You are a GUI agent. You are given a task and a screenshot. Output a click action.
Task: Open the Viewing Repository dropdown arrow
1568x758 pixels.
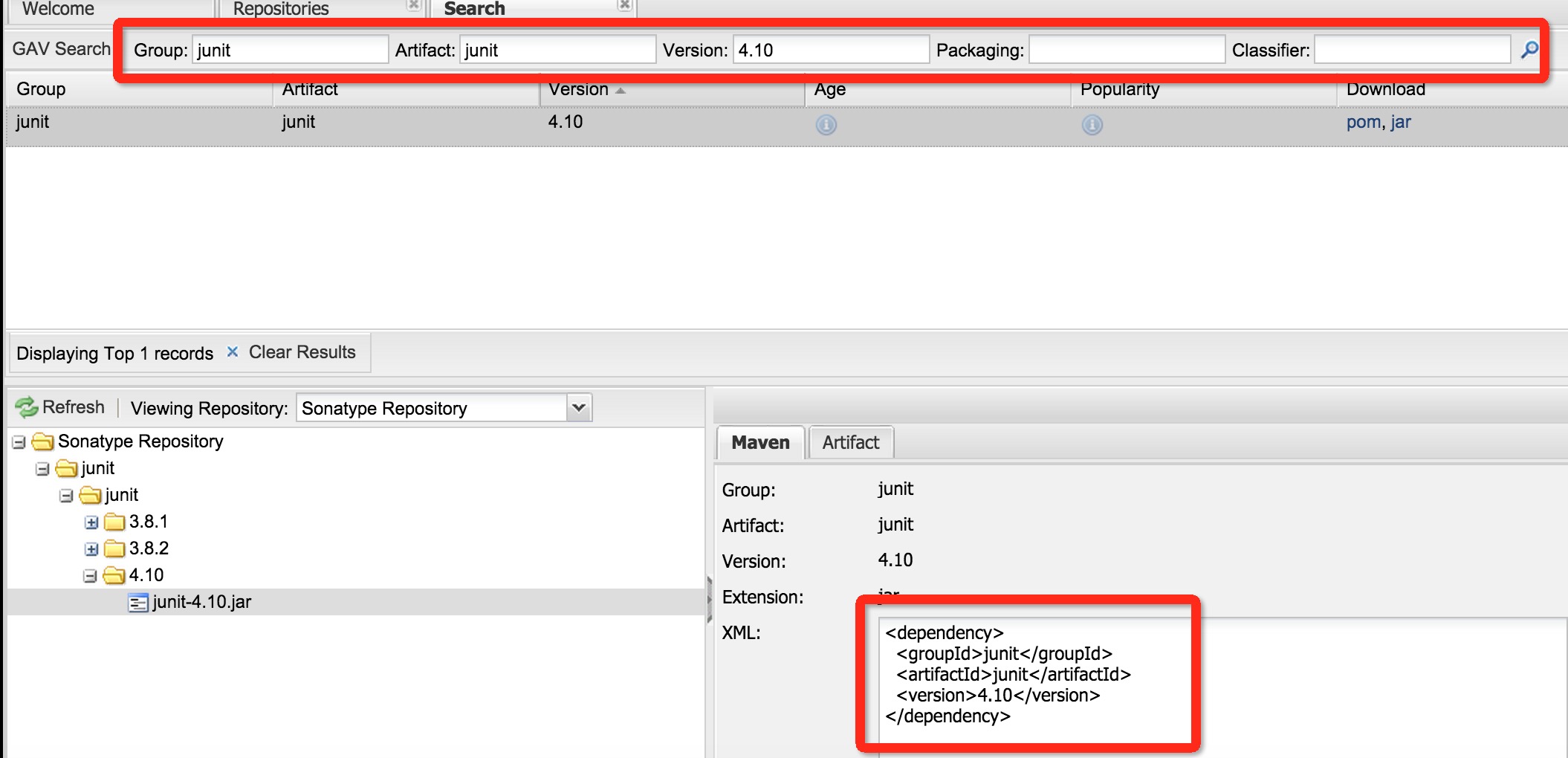point(579,408)
